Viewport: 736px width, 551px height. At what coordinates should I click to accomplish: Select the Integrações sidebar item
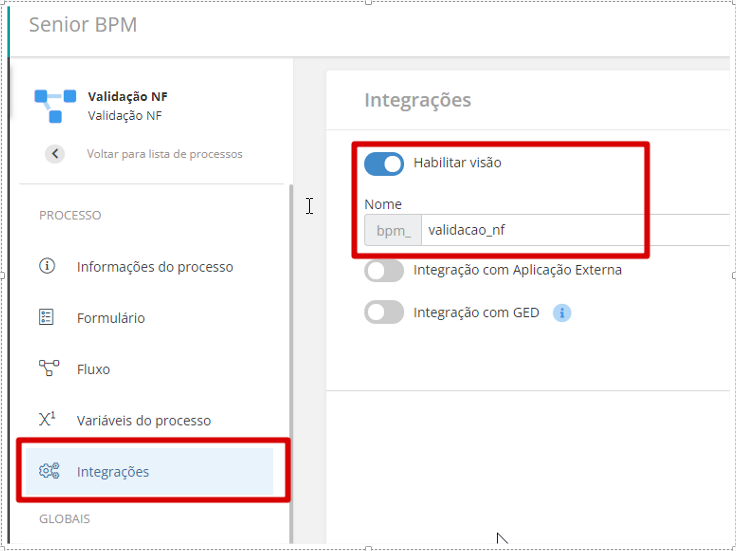point(113,472)
